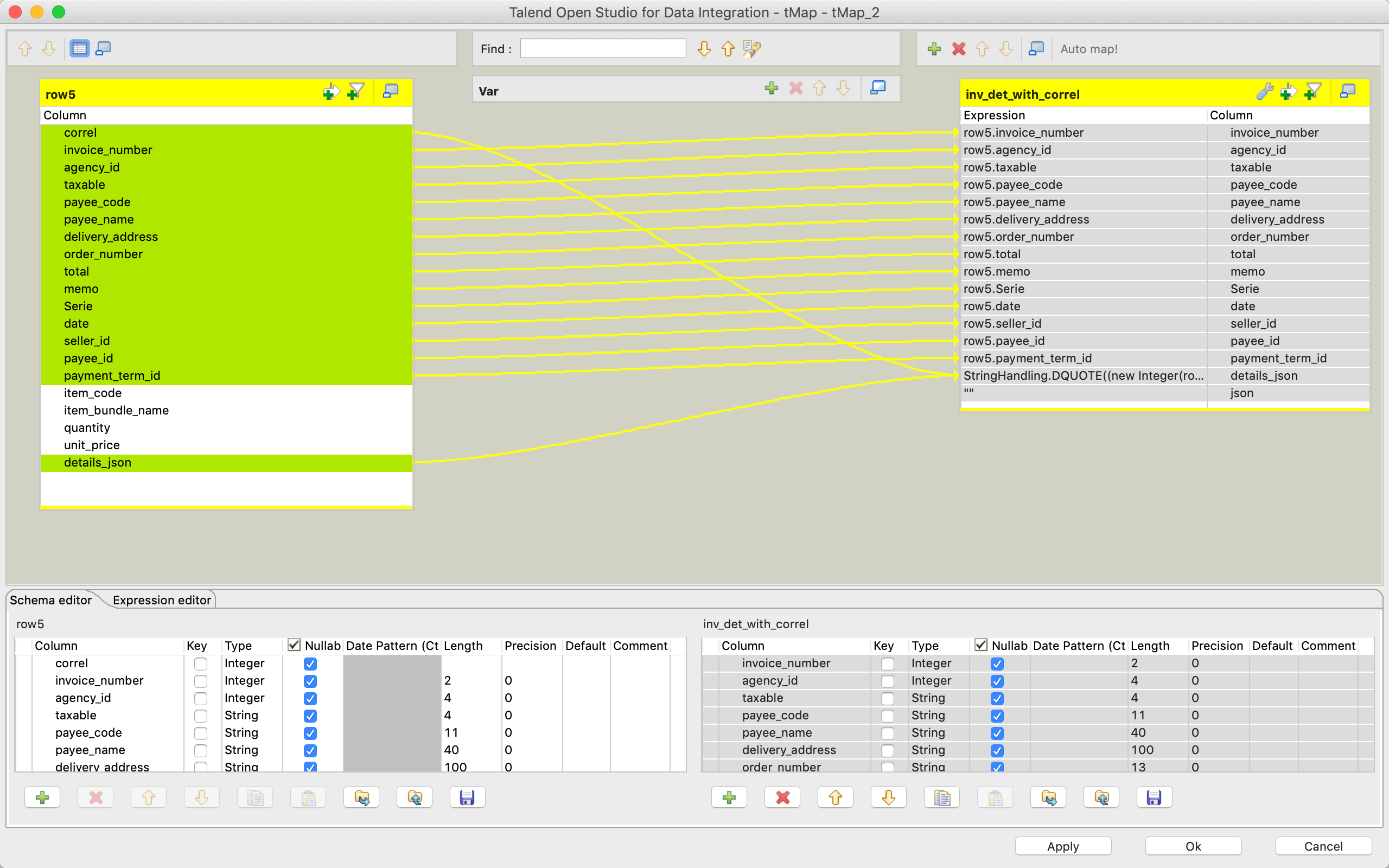Select the row5.payment_term_id expression cell
The image size is (1389, 868).
[1084, 358]
